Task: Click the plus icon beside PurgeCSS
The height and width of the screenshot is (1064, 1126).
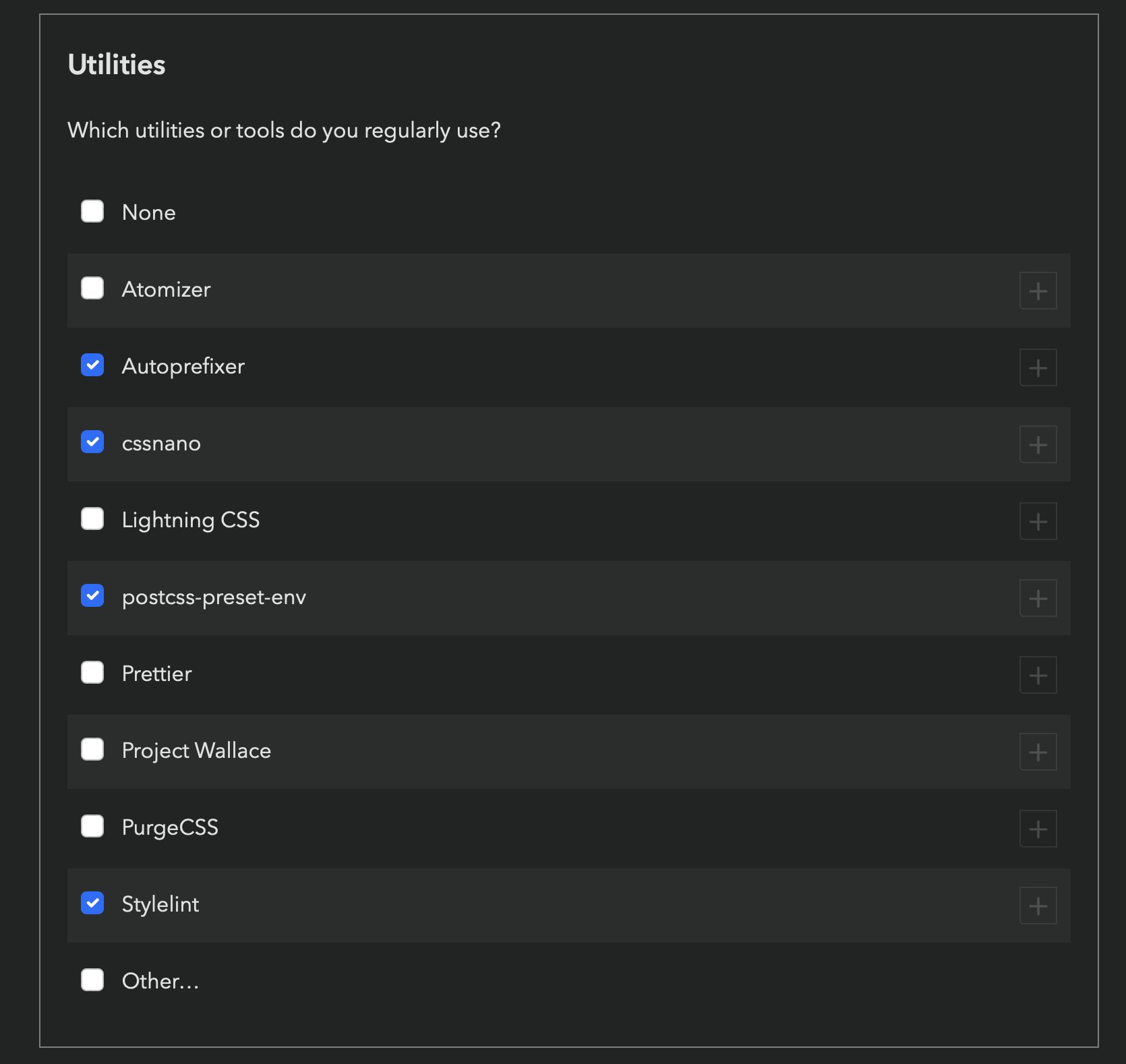Action: 1038,829
